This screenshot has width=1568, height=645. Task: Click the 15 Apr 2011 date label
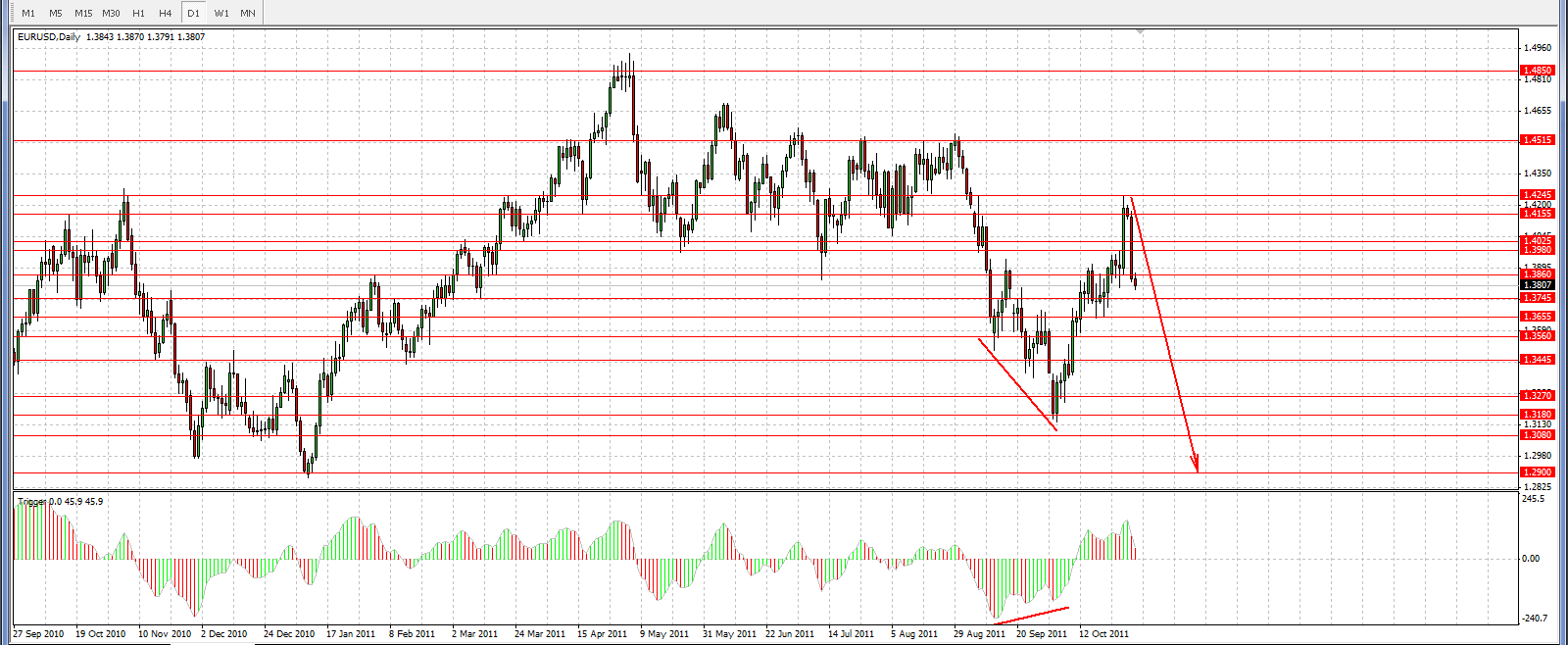(603, 634)
